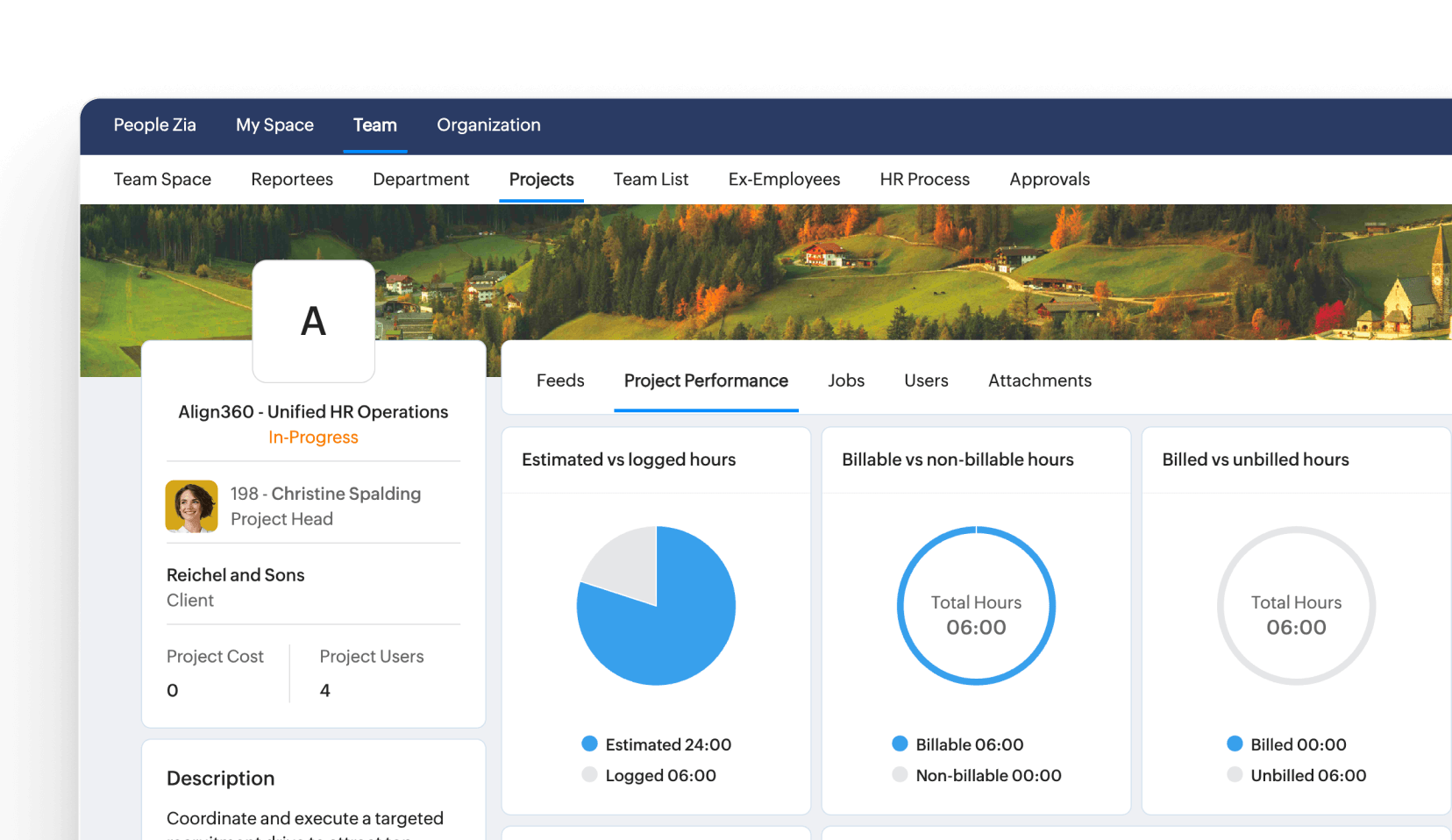Select Christine Spalding's profile photo
Viewport: 1452px width, 840px height.
click(x=191, y=506)
